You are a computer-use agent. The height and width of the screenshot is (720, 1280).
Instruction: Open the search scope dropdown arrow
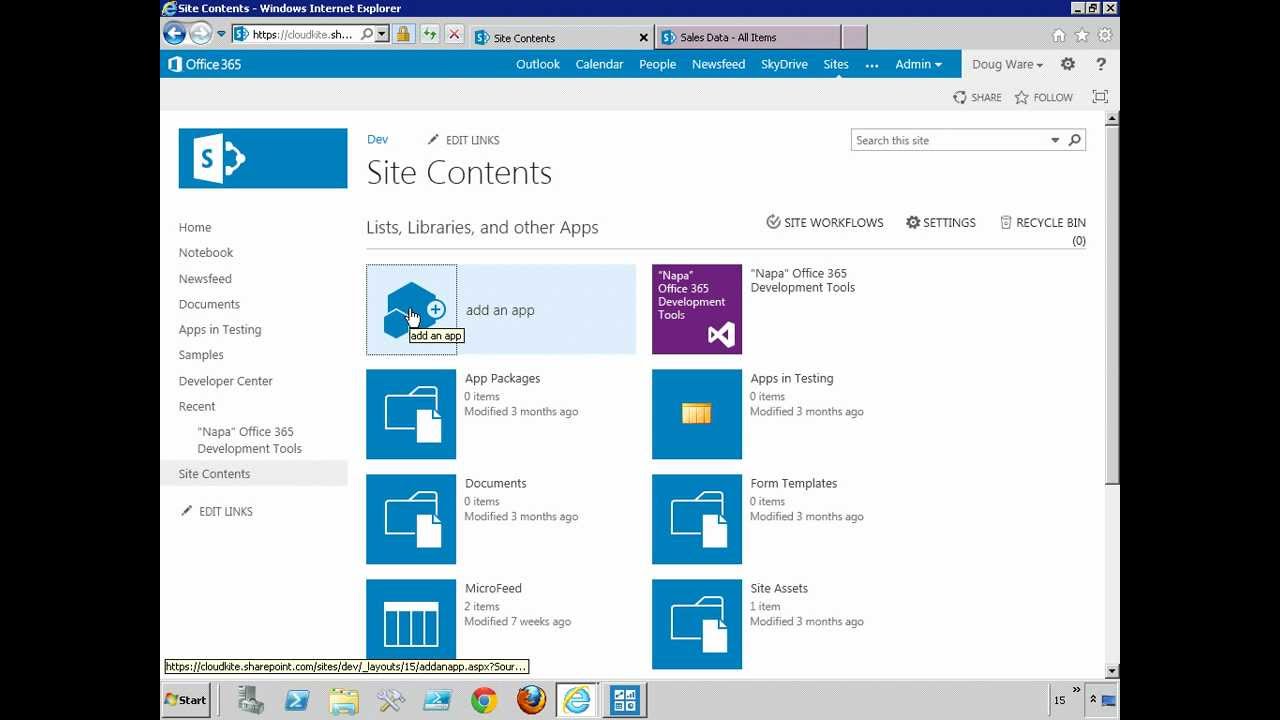tap(1055, 140)
